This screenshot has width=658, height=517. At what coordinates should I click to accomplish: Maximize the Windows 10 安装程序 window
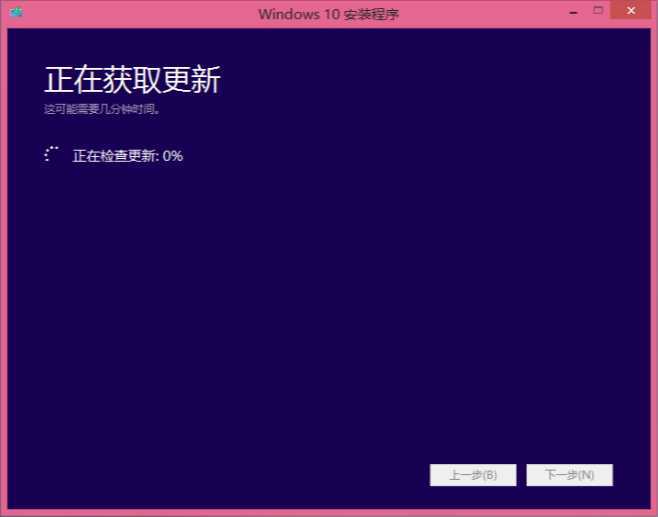pyautogui.click(x=598, y=11)
